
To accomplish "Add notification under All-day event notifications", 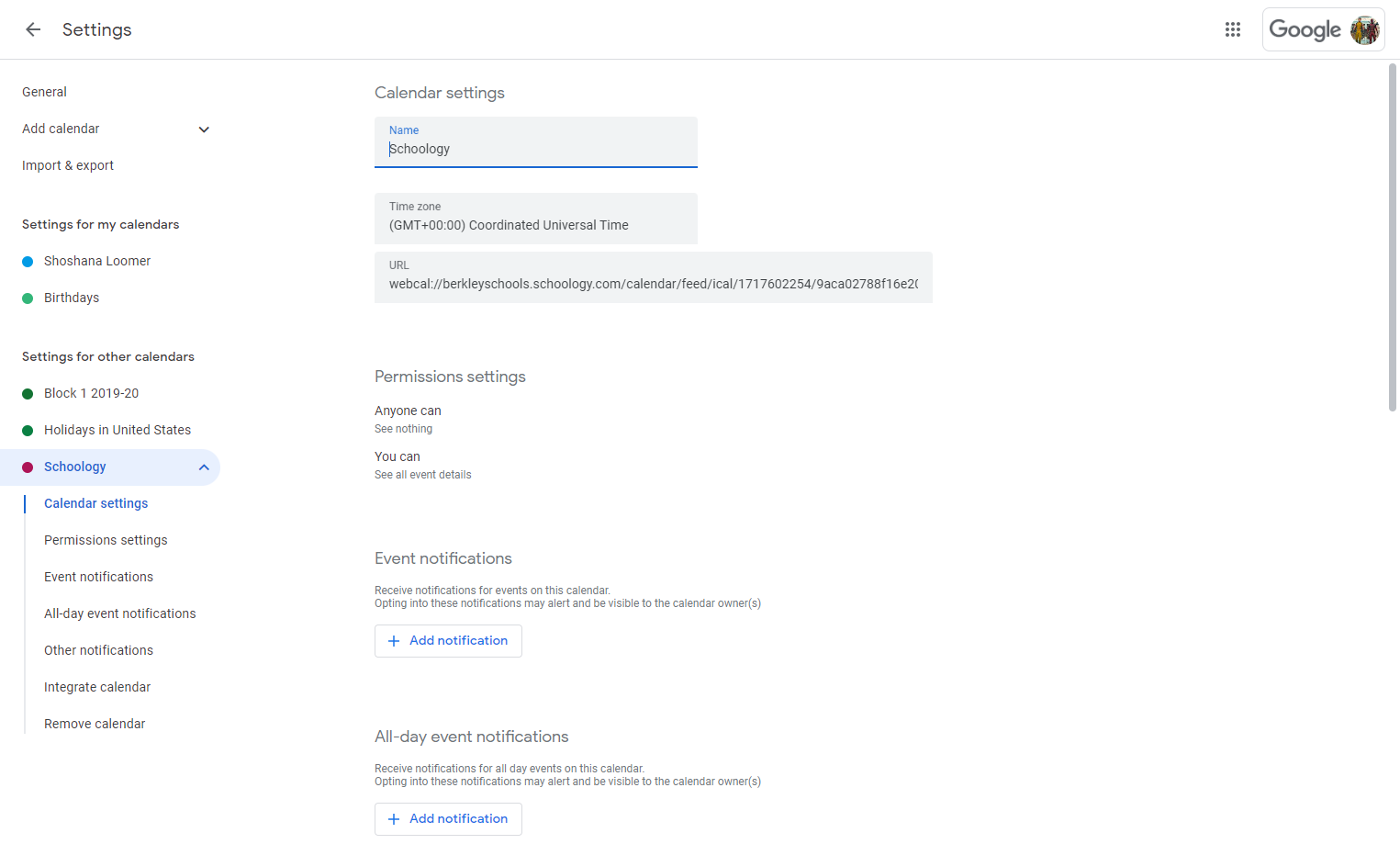I will point(448,819).
